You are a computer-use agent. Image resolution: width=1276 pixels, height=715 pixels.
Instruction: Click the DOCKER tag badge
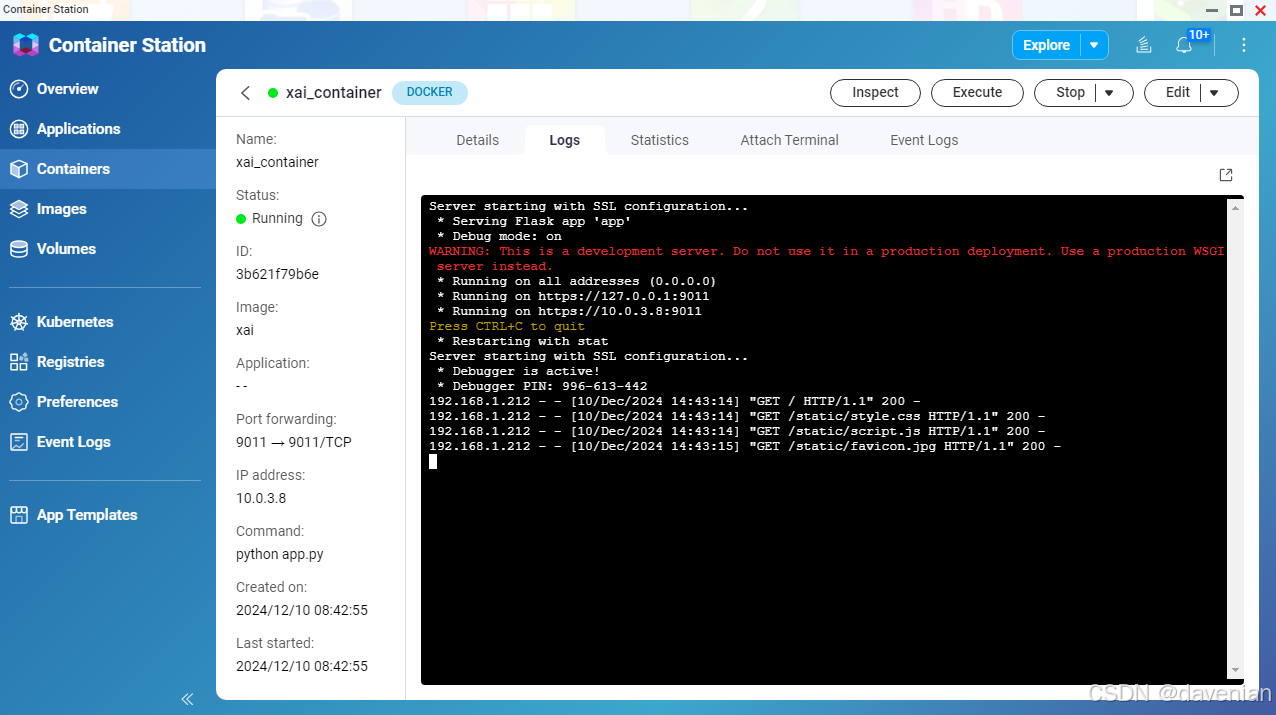click(430, 93)
